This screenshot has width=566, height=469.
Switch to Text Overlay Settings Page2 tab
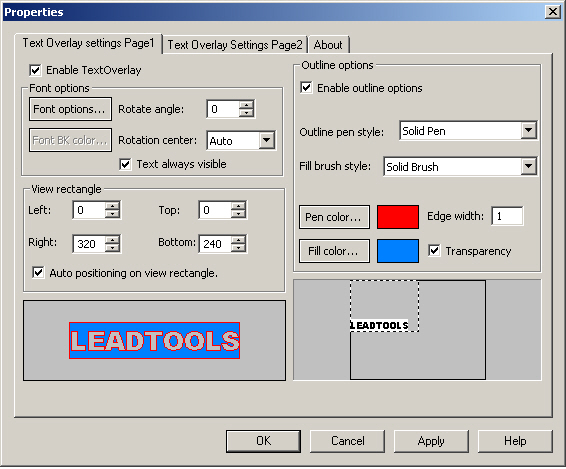pos(235,45)
